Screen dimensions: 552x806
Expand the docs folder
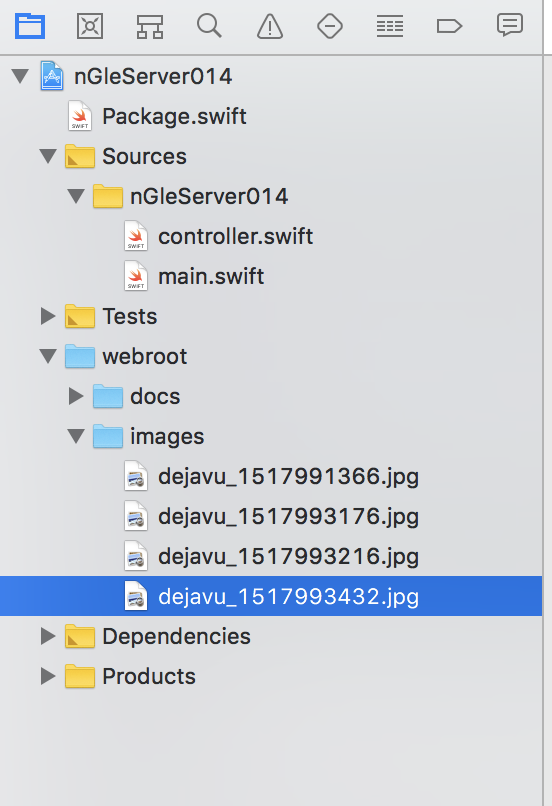(76, 396)
